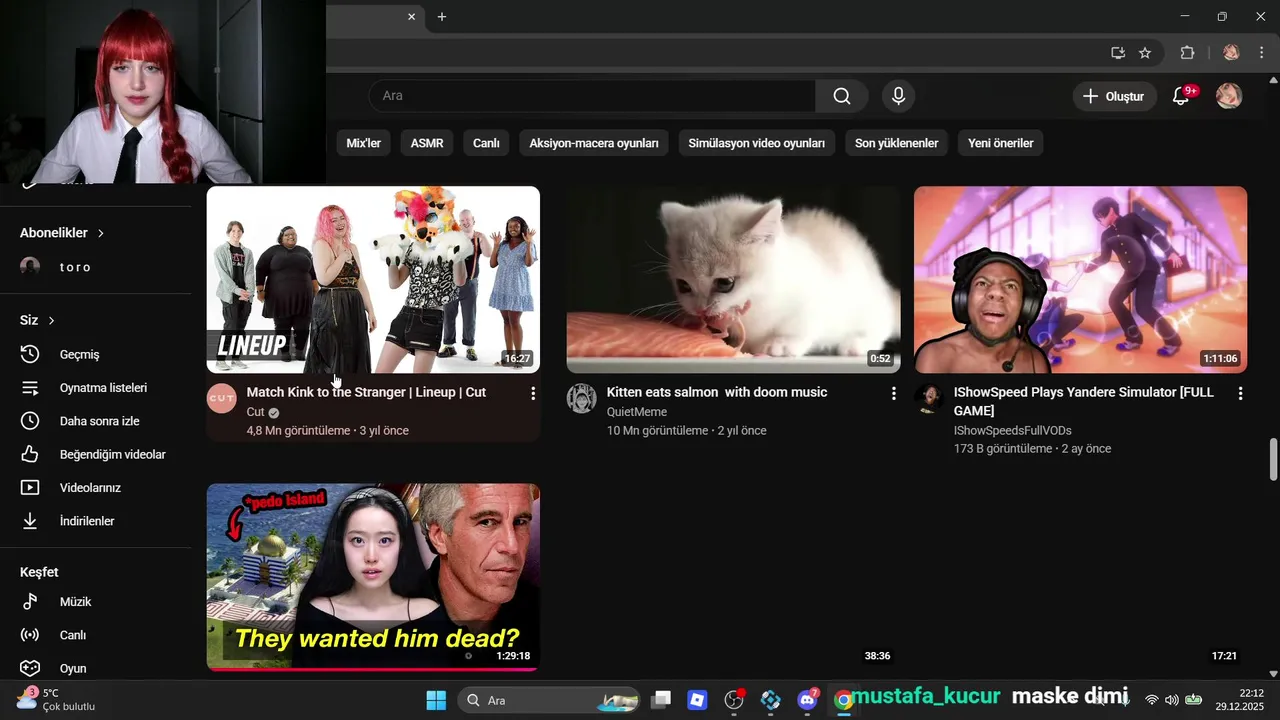
Task: Open the Match Kink Lineup video thumbnail
Action: click(373, 279)
